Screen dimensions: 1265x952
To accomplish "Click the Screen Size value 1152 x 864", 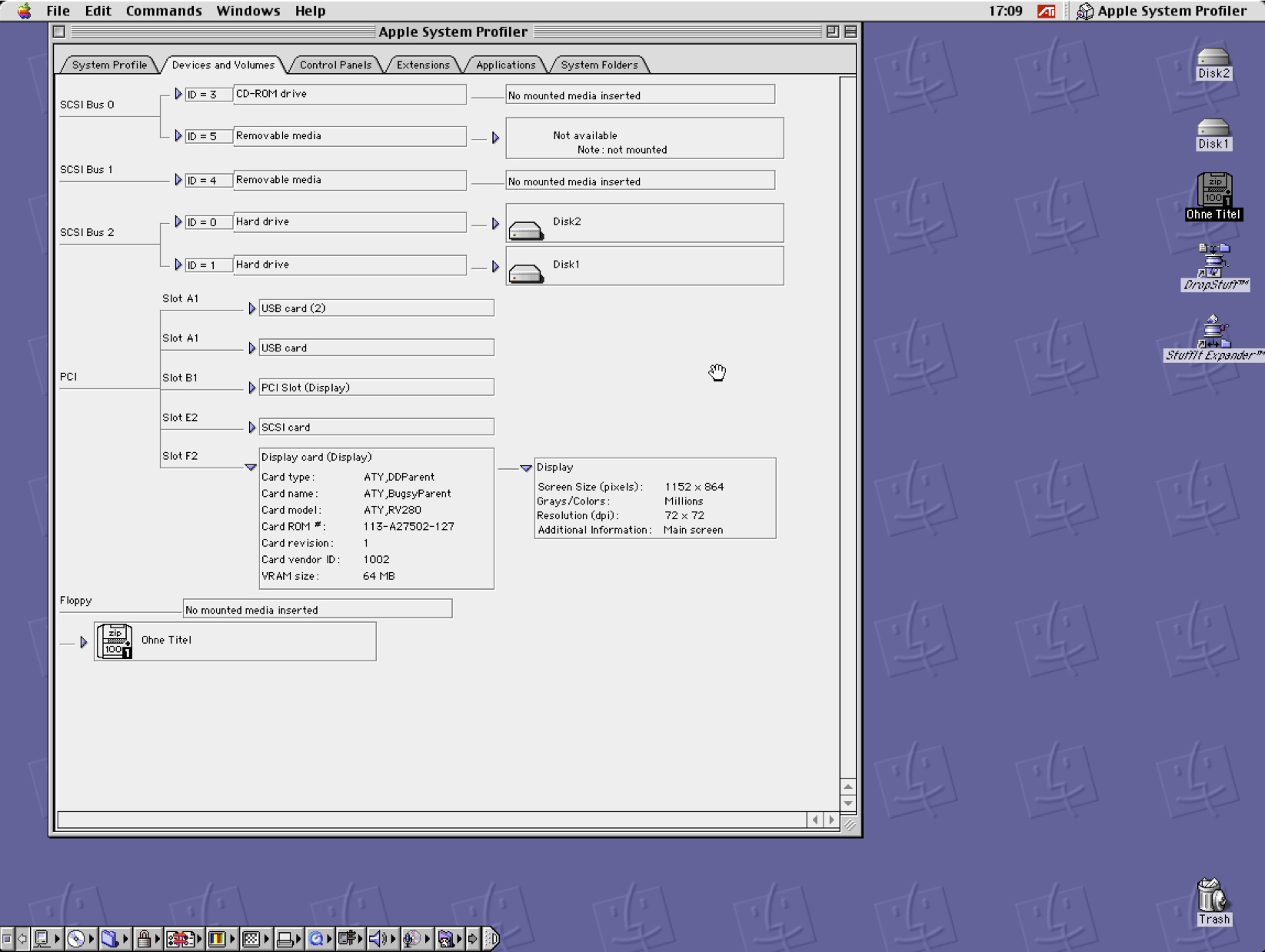I will (694, 487).
